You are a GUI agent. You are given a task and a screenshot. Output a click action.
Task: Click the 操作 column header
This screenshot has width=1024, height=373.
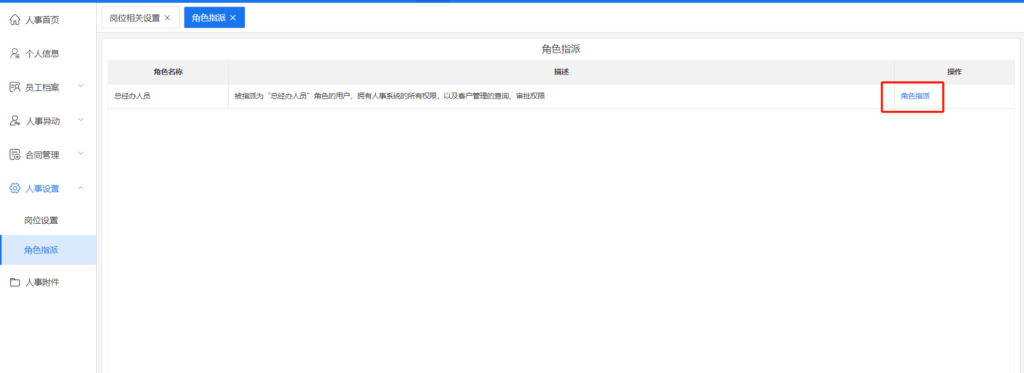(x=955, y=72)
